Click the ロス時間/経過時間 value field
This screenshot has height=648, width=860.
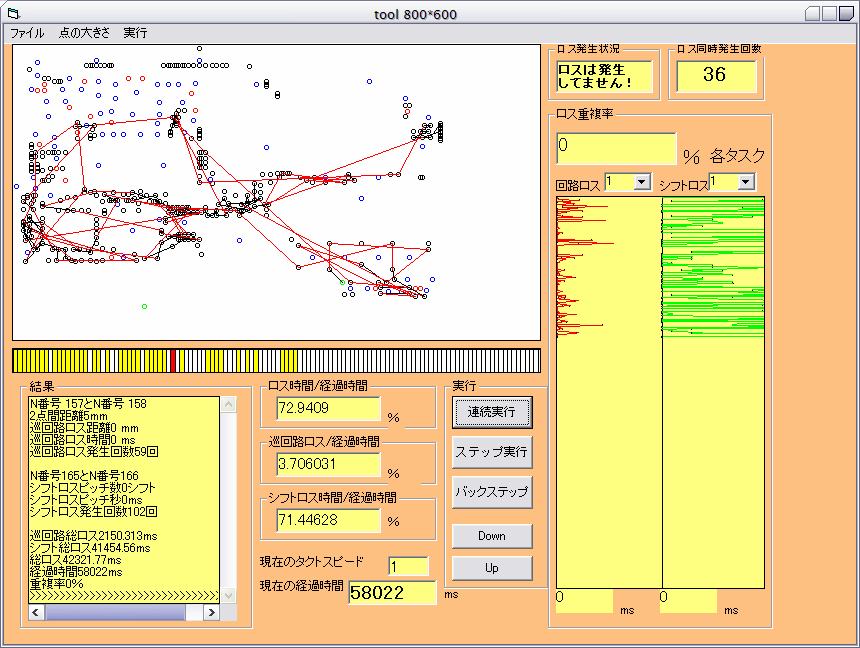coord(328,408)
